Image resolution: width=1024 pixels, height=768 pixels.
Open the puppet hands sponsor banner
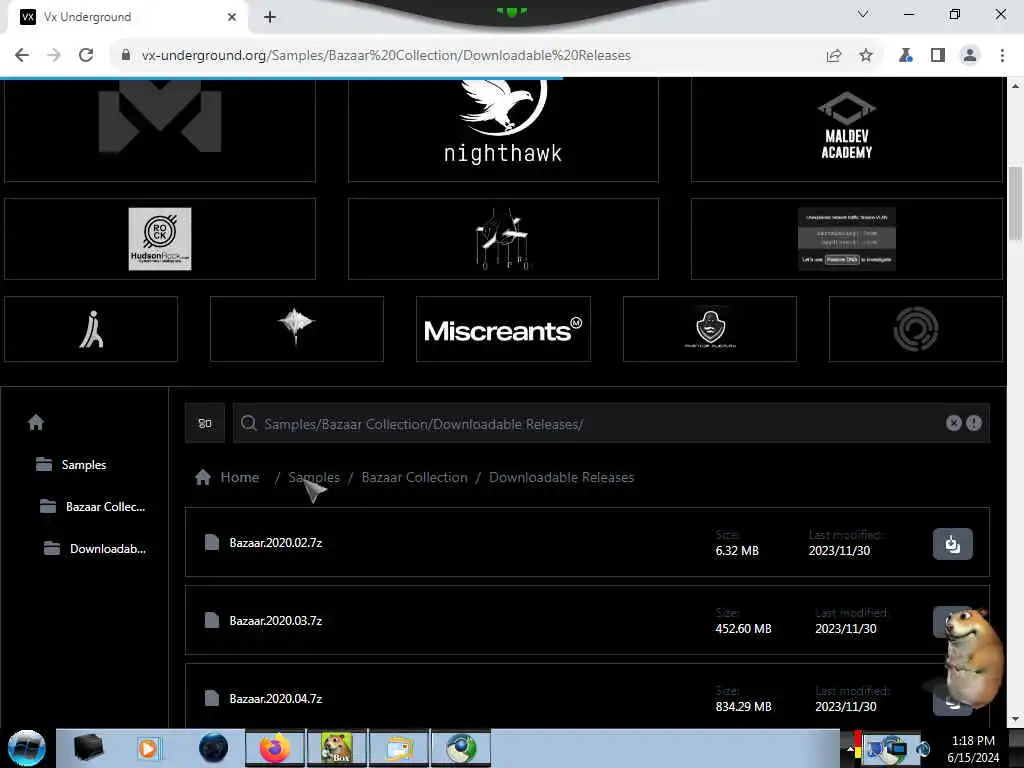click(503, 239)
